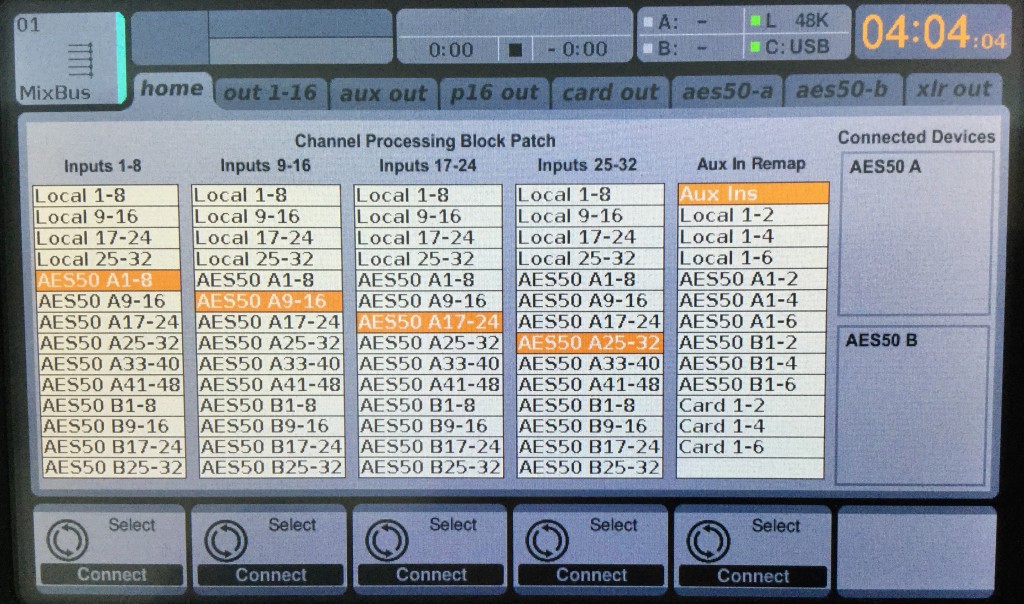Select AES50 A1-8 in Inputs 17-24 column
This screenshot has height=604, width=1024.
429,280
